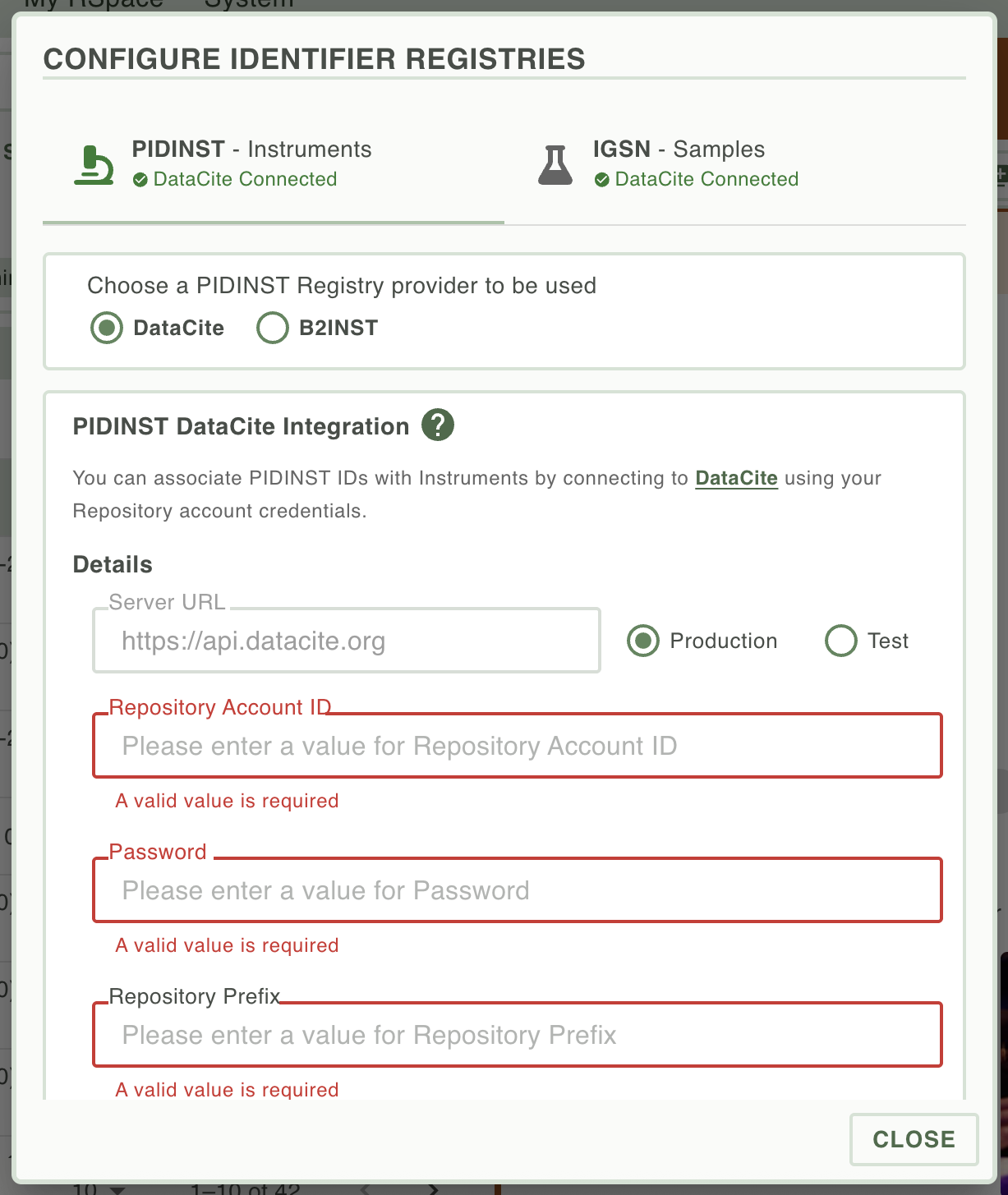
Task: Switch the server to Test
Action: [x=841, y=641]
